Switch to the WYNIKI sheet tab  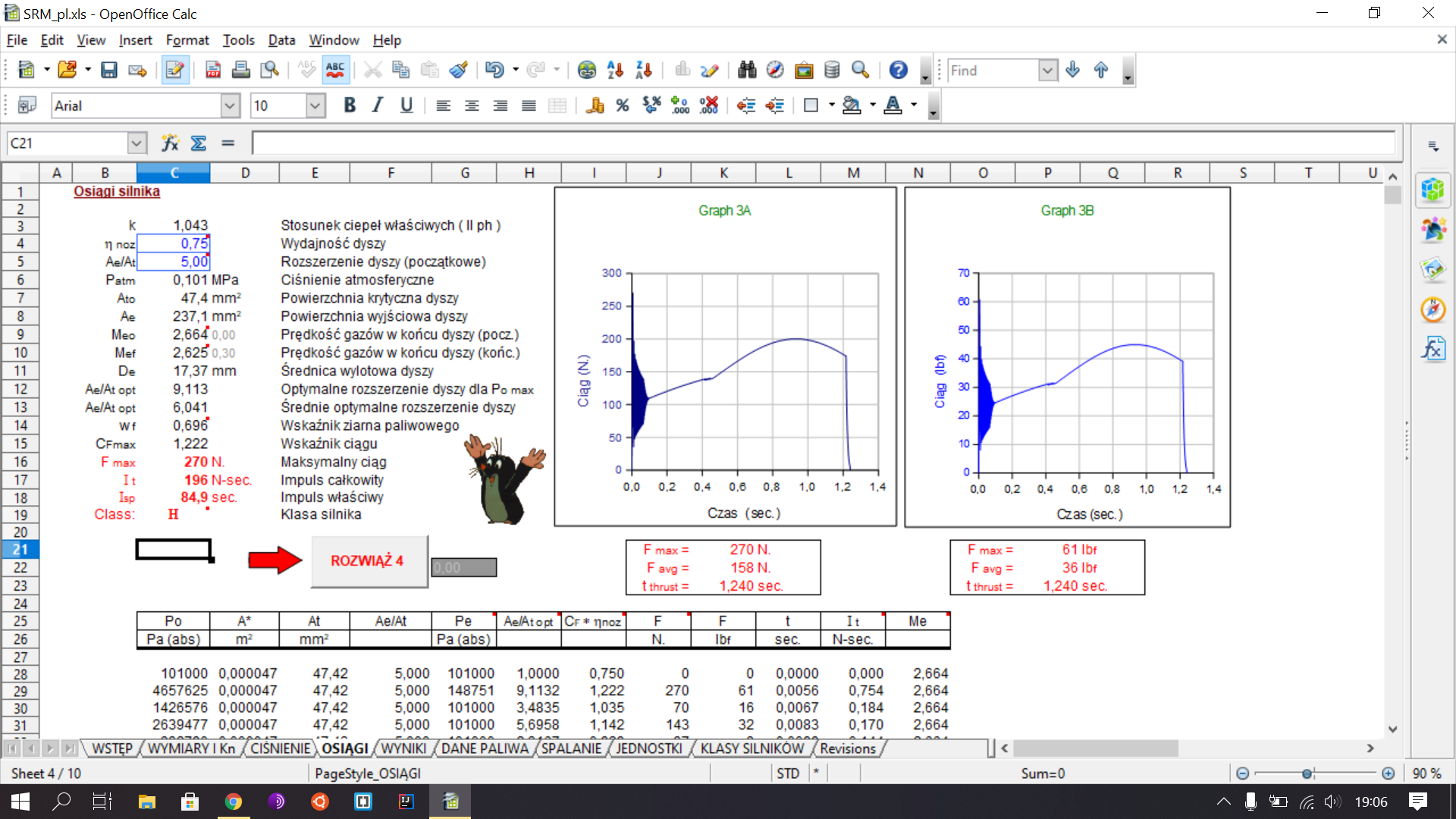403,748
